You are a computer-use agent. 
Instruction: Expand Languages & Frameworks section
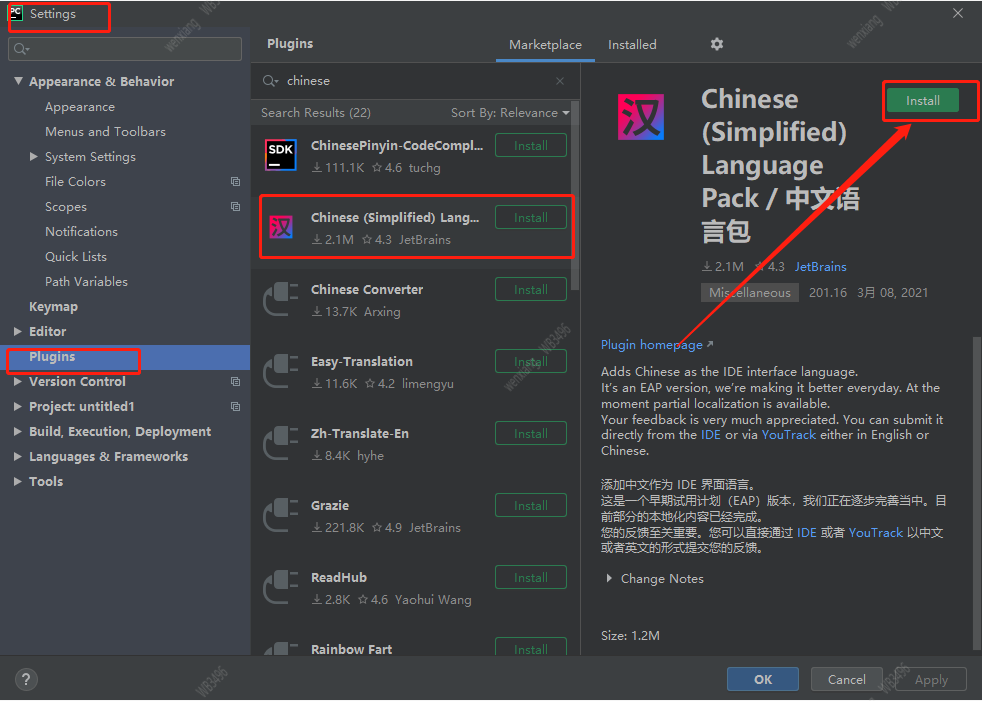18,457
